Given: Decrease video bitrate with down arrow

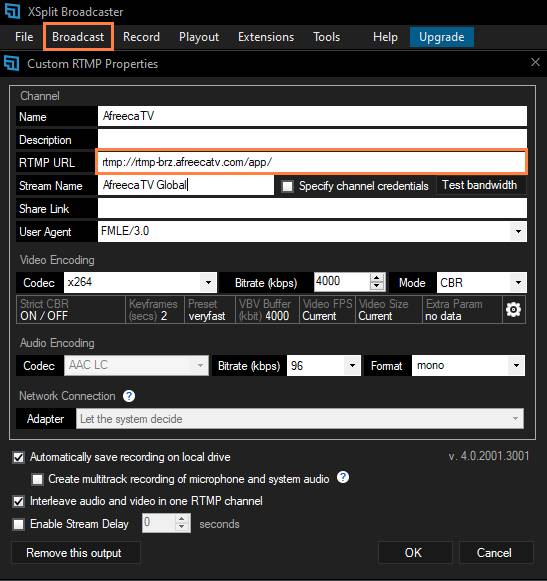Looking at the screenshot, I should coord(377,286).
